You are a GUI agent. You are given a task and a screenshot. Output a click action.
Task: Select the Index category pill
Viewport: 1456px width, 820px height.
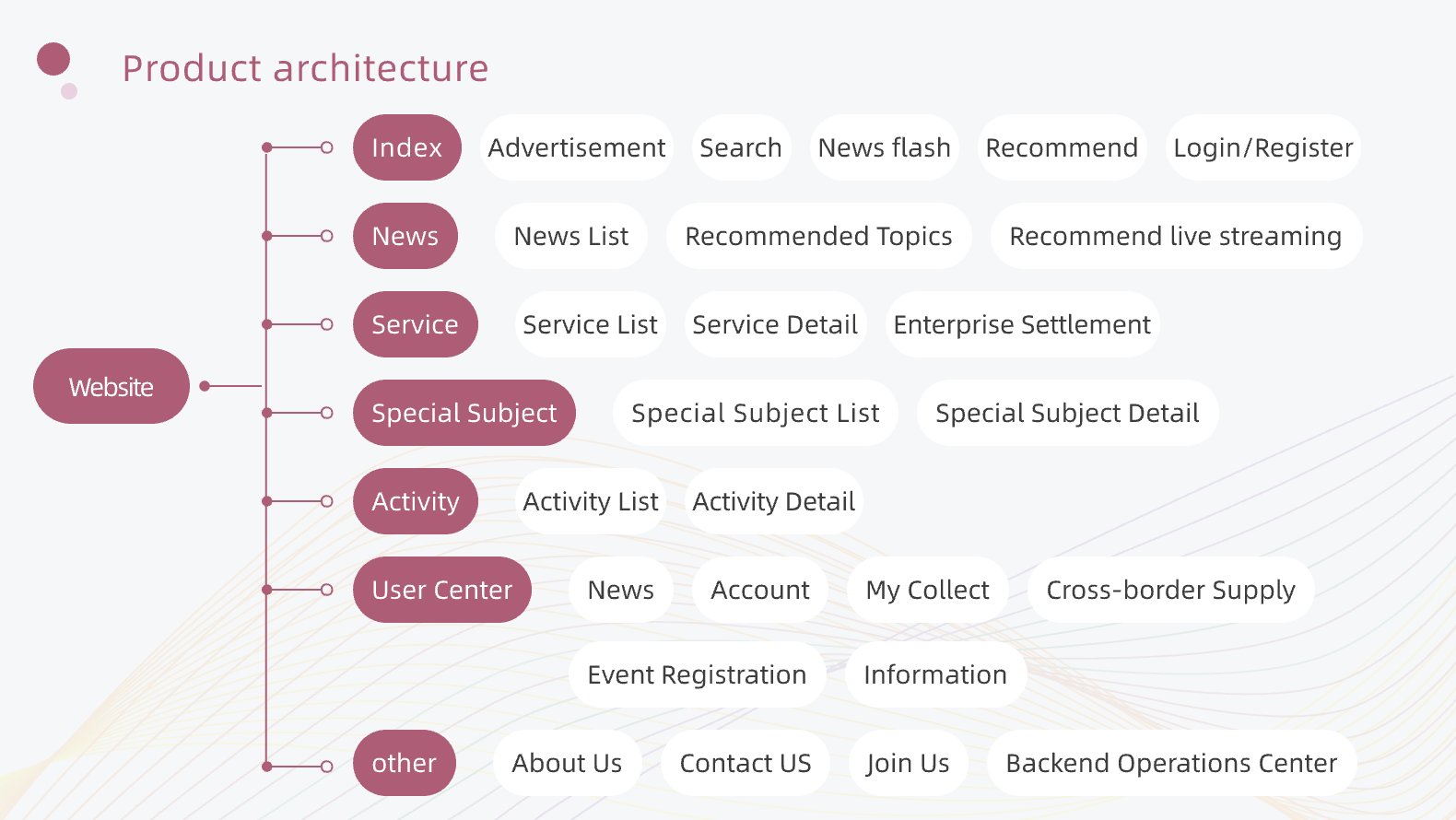coord(406,147)
